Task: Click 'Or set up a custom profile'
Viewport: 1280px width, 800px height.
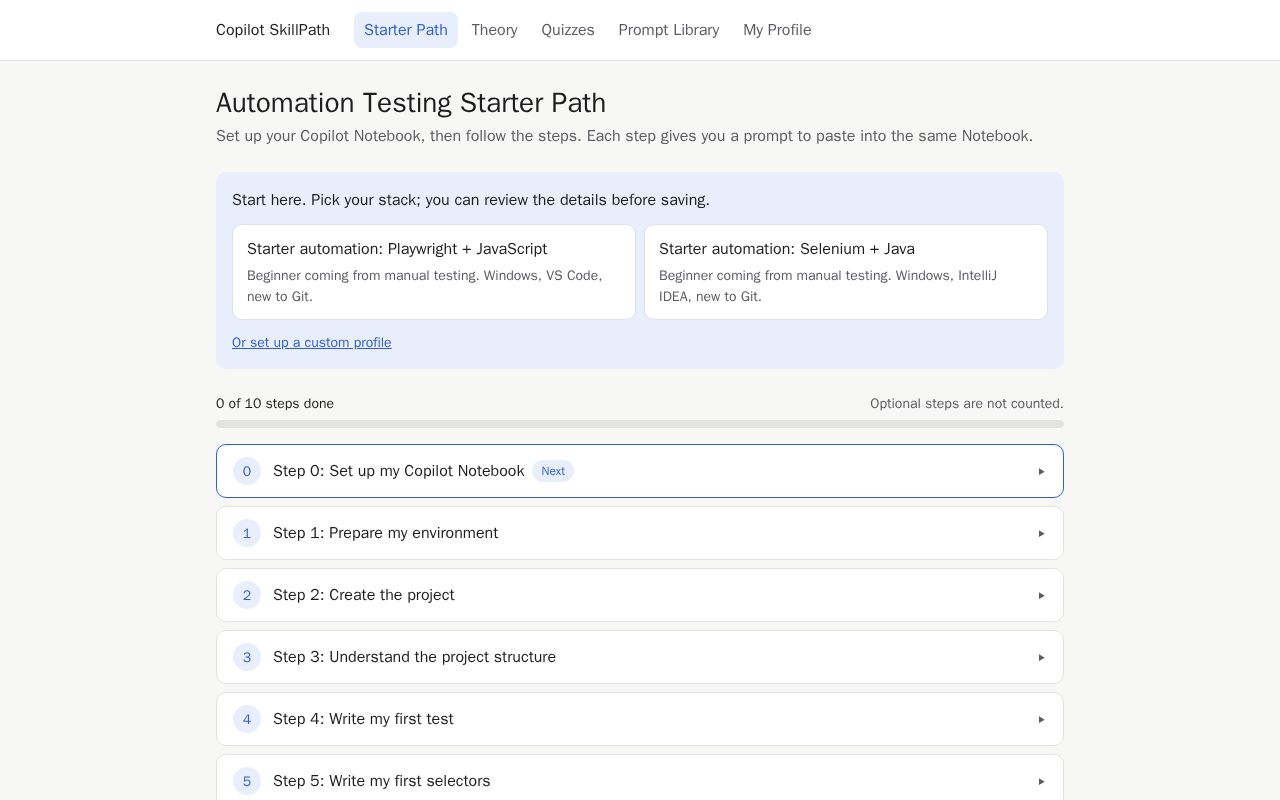Action: point(312,342)
